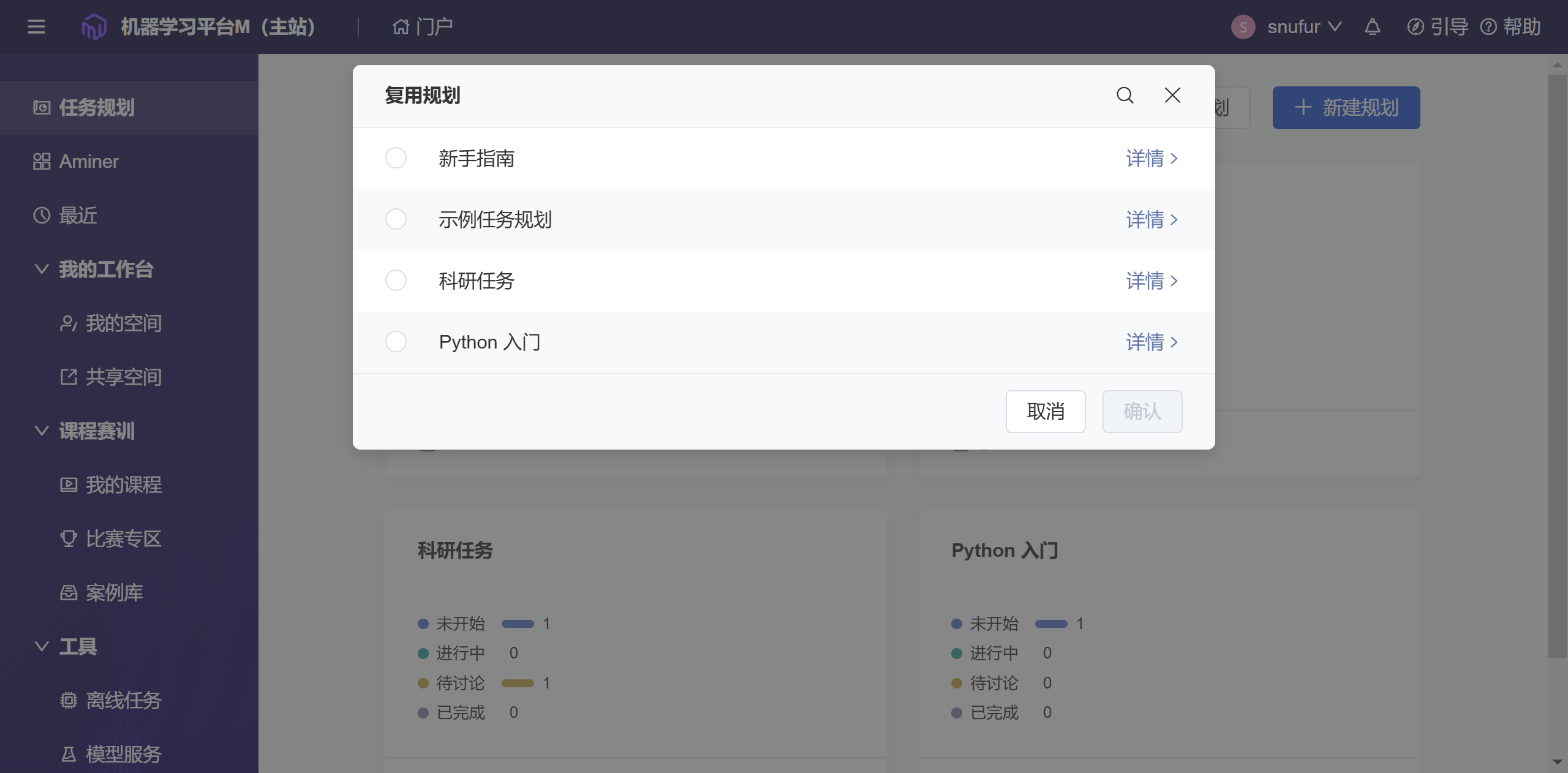Click the notification bell icon
1568x773 pixels.
click(1373, 26)
